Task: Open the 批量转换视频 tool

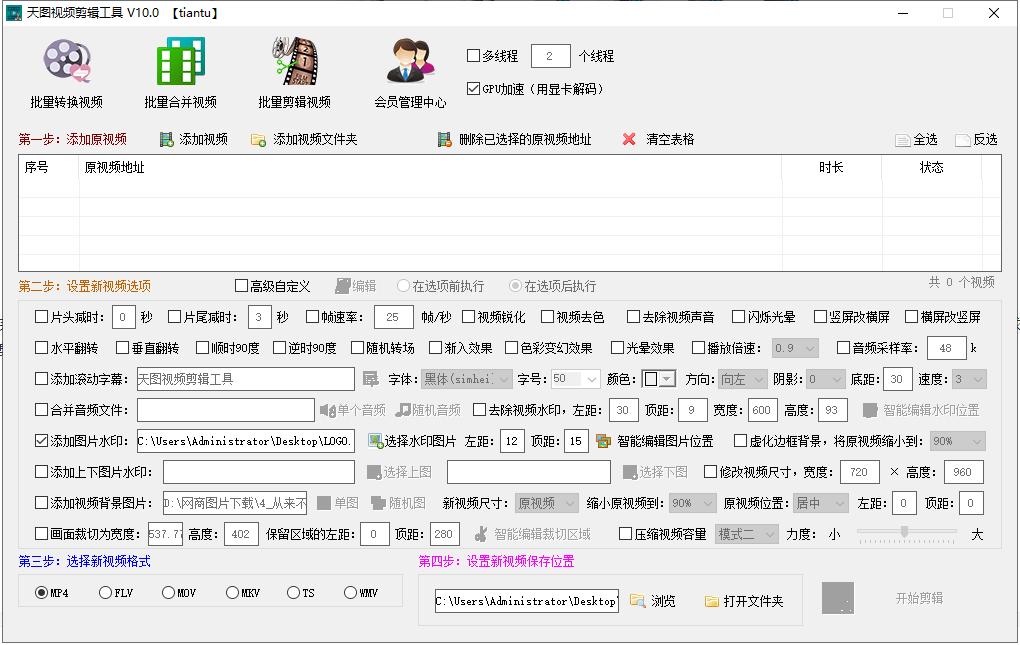Action: pyautogui.click(x=66, y=70)
